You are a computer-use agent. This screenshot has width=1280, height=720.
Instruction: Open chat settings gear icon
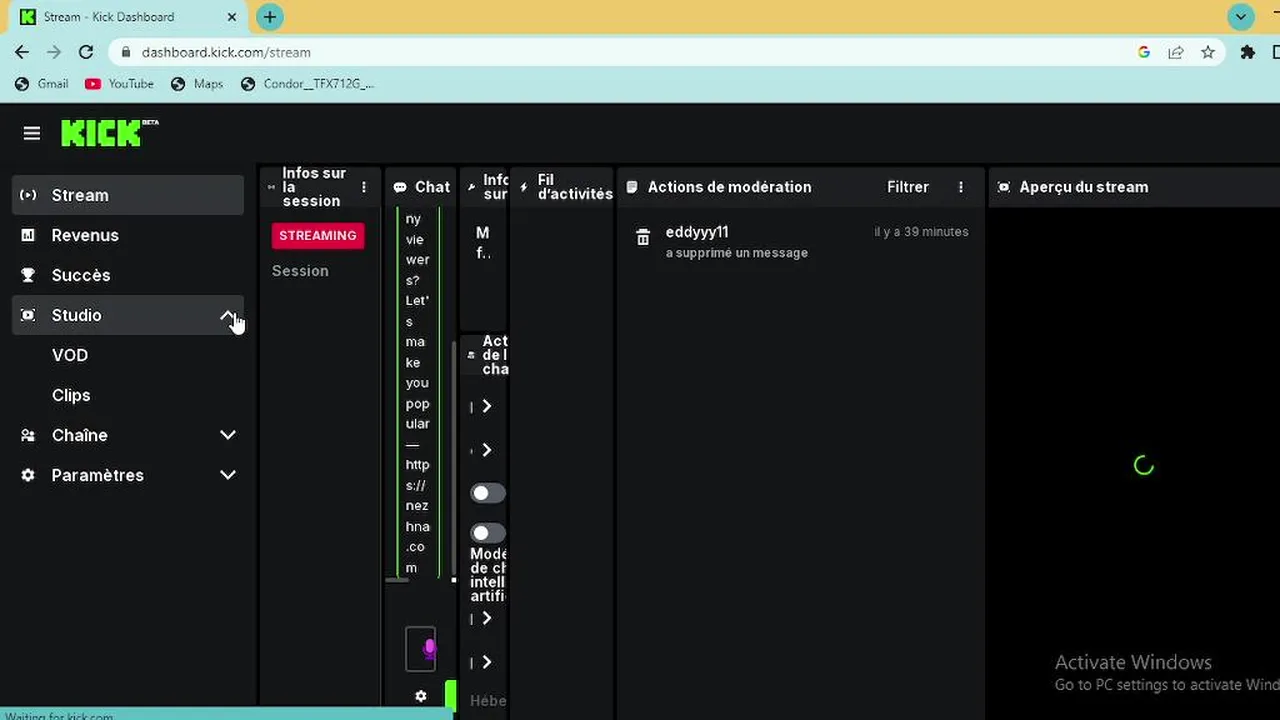click(x=421, y=696)
